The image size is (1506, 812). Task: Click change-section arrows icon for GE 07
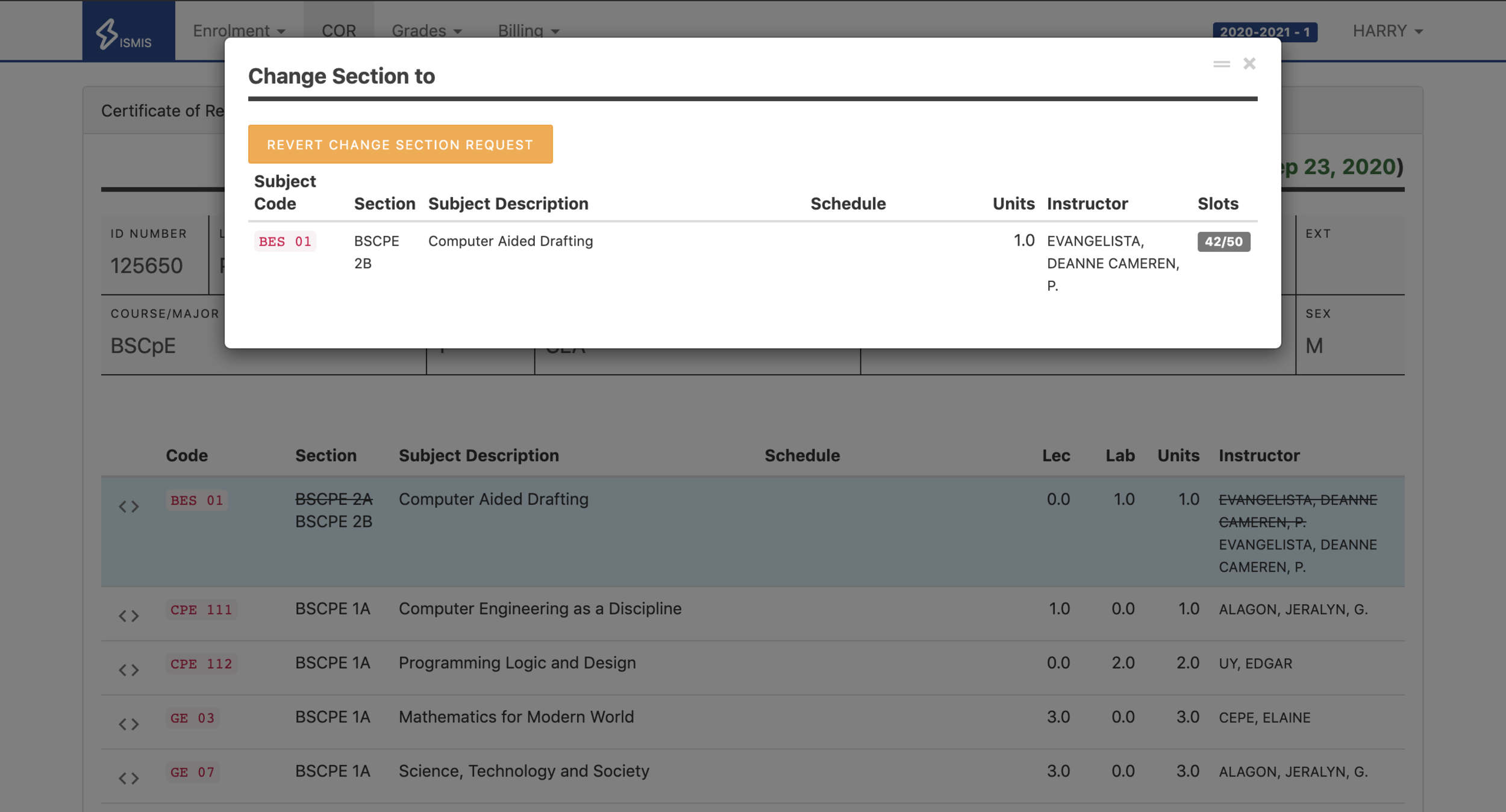[129, 778]
